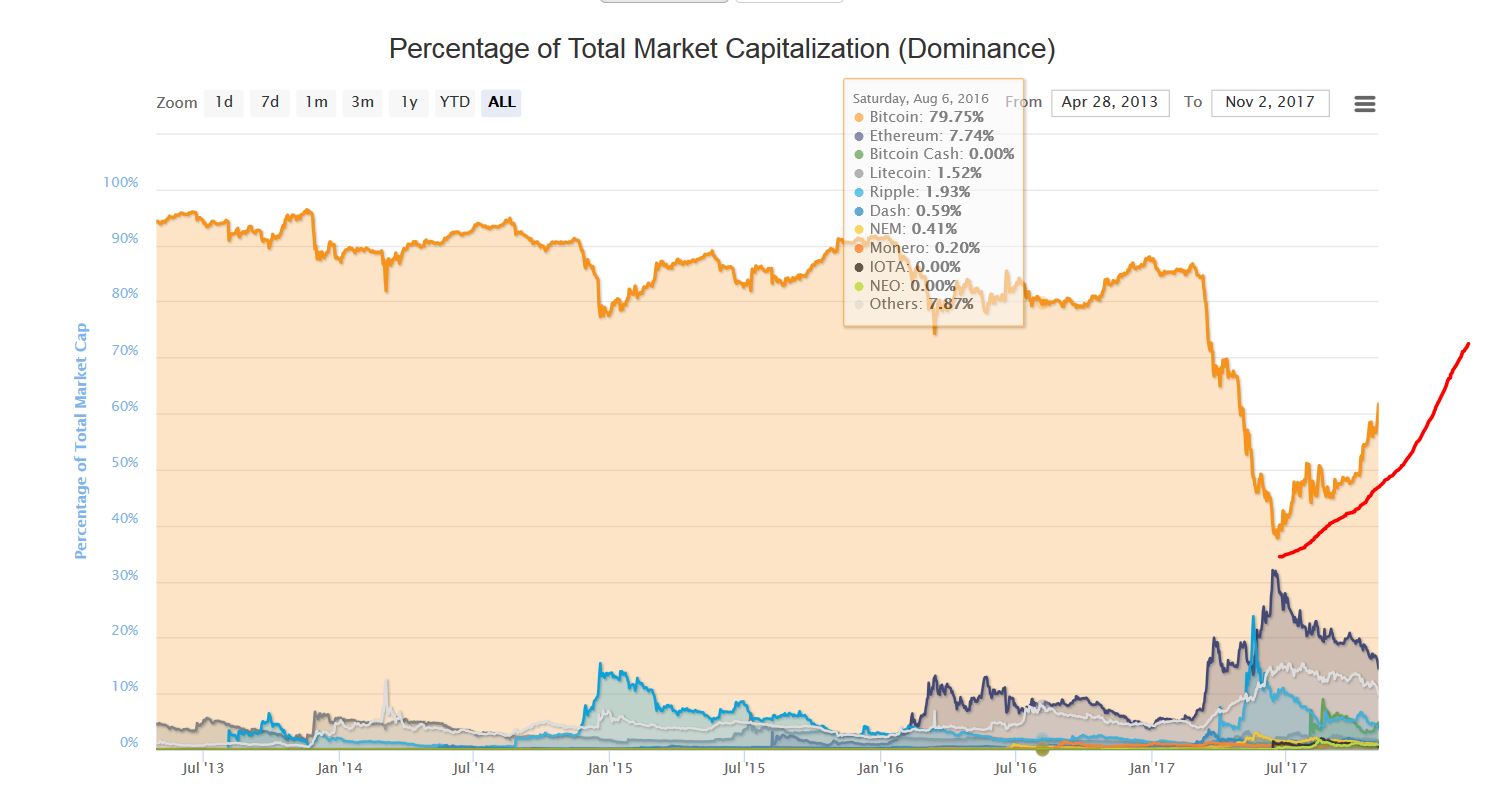The image size is (1496, 795).
Task: Click the IOTA legend marker dot
Action: (858, 266)
